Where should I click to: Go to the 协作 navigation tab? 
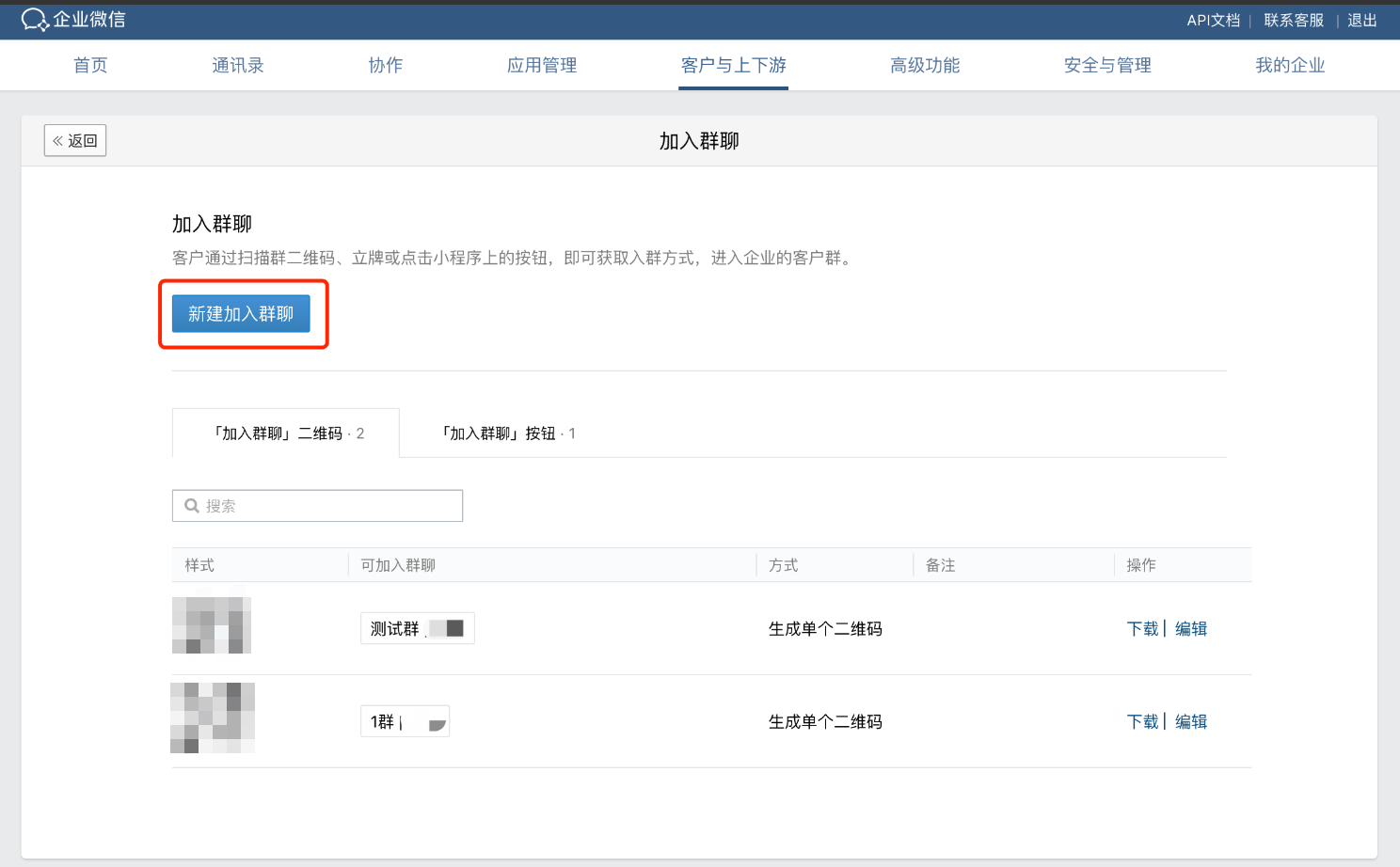[x=386, y=65]
